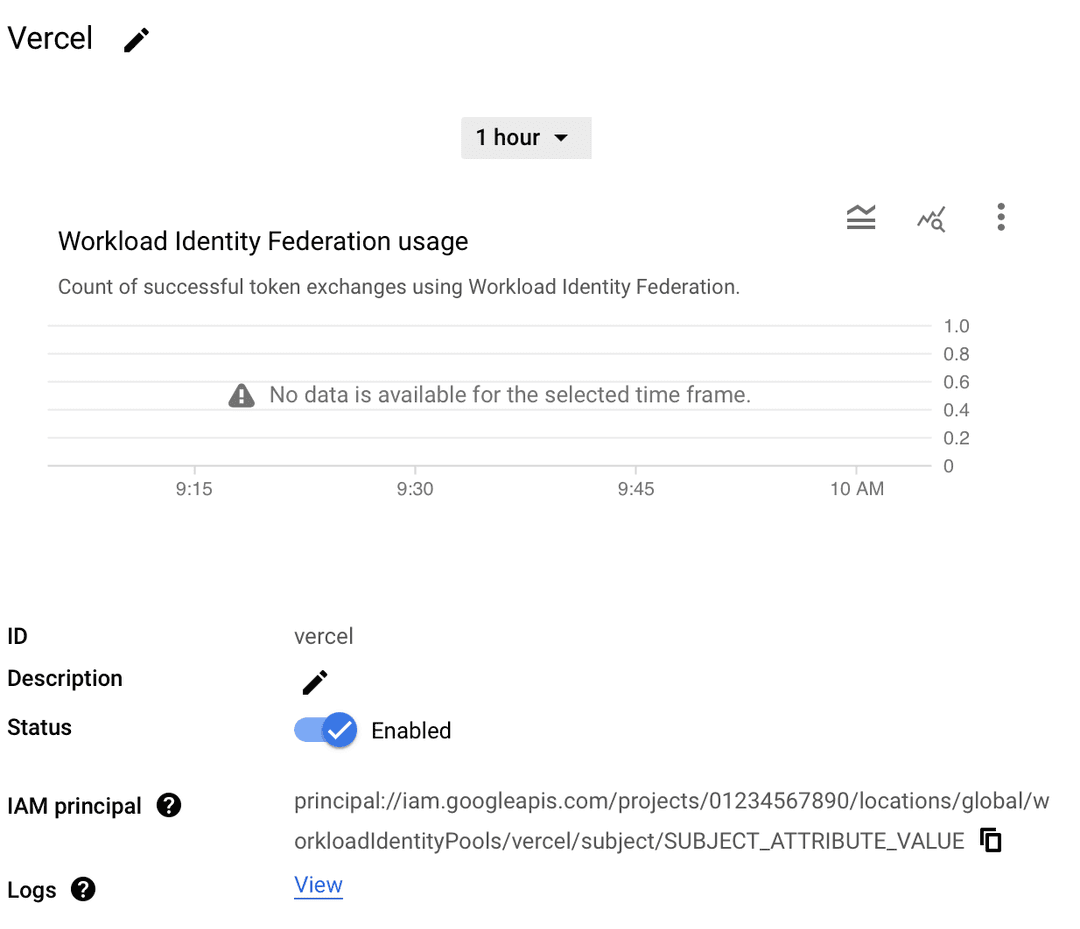Show help for IAM principal

169,805
